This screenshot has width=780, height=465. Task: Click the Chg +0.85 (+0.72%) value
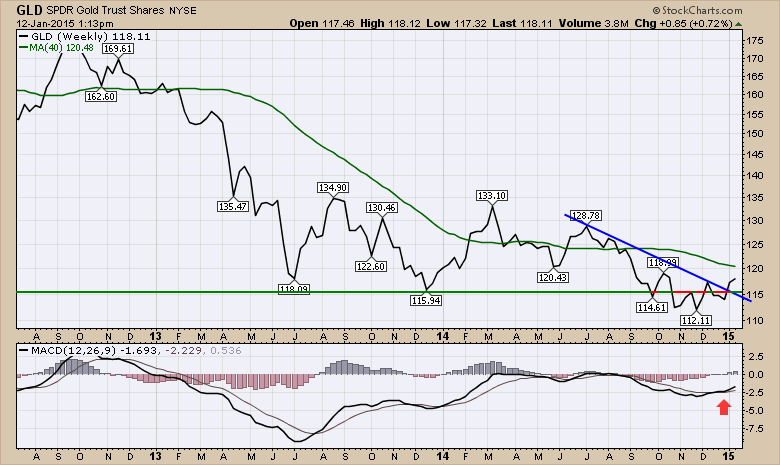[683, 23]
